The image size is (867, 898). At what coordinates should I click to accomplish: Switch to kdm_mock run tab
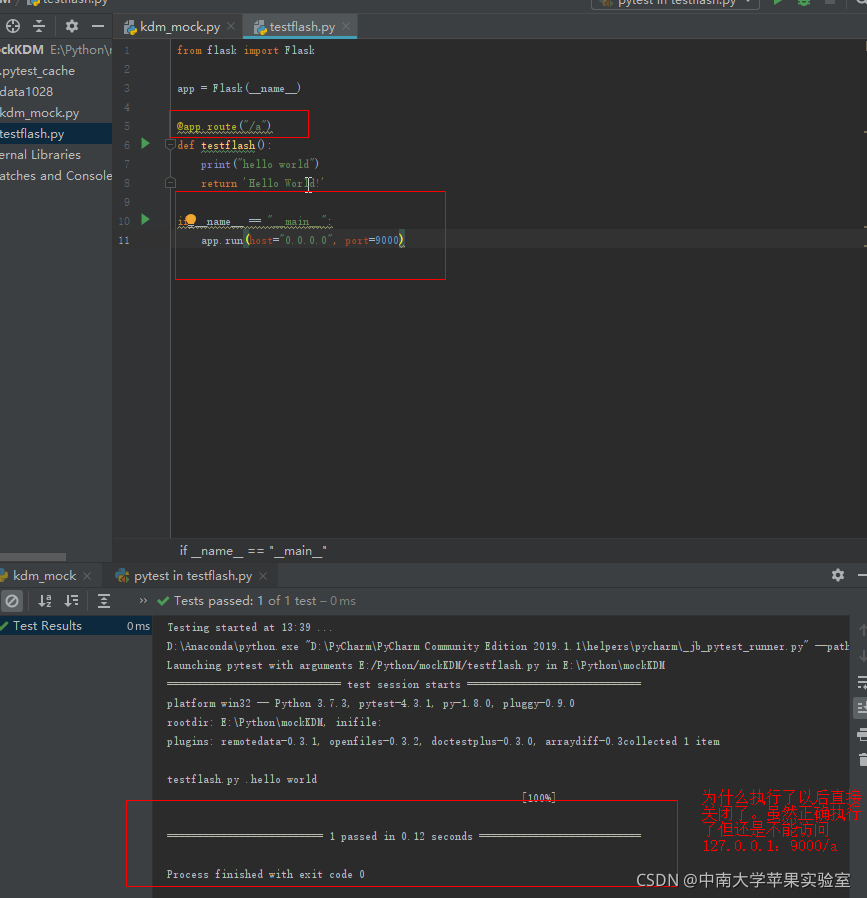coord(44,576)
